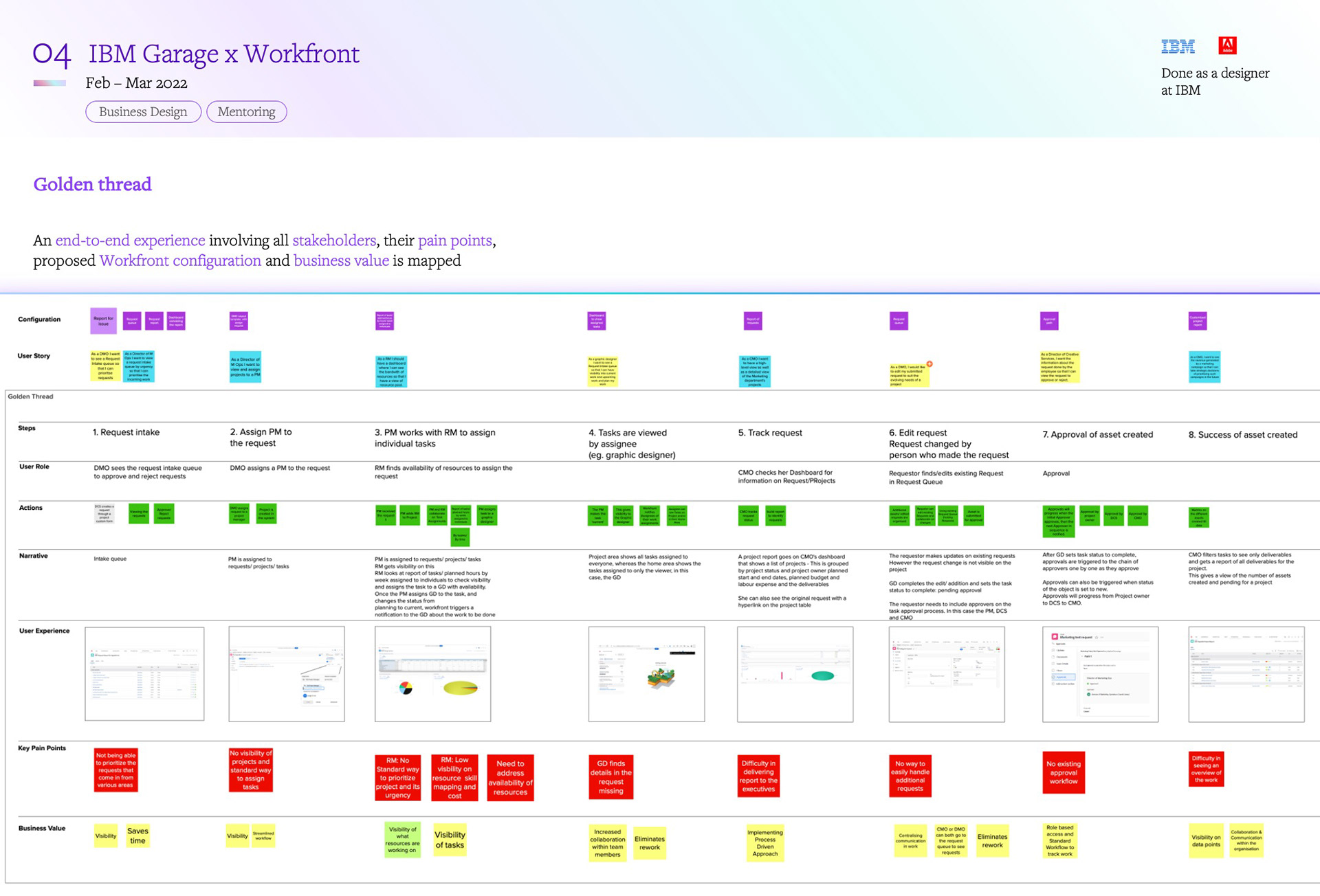Click the '5. Track request' step header
The height and width of the screenshot is (896, 1320).
(770, 433)
